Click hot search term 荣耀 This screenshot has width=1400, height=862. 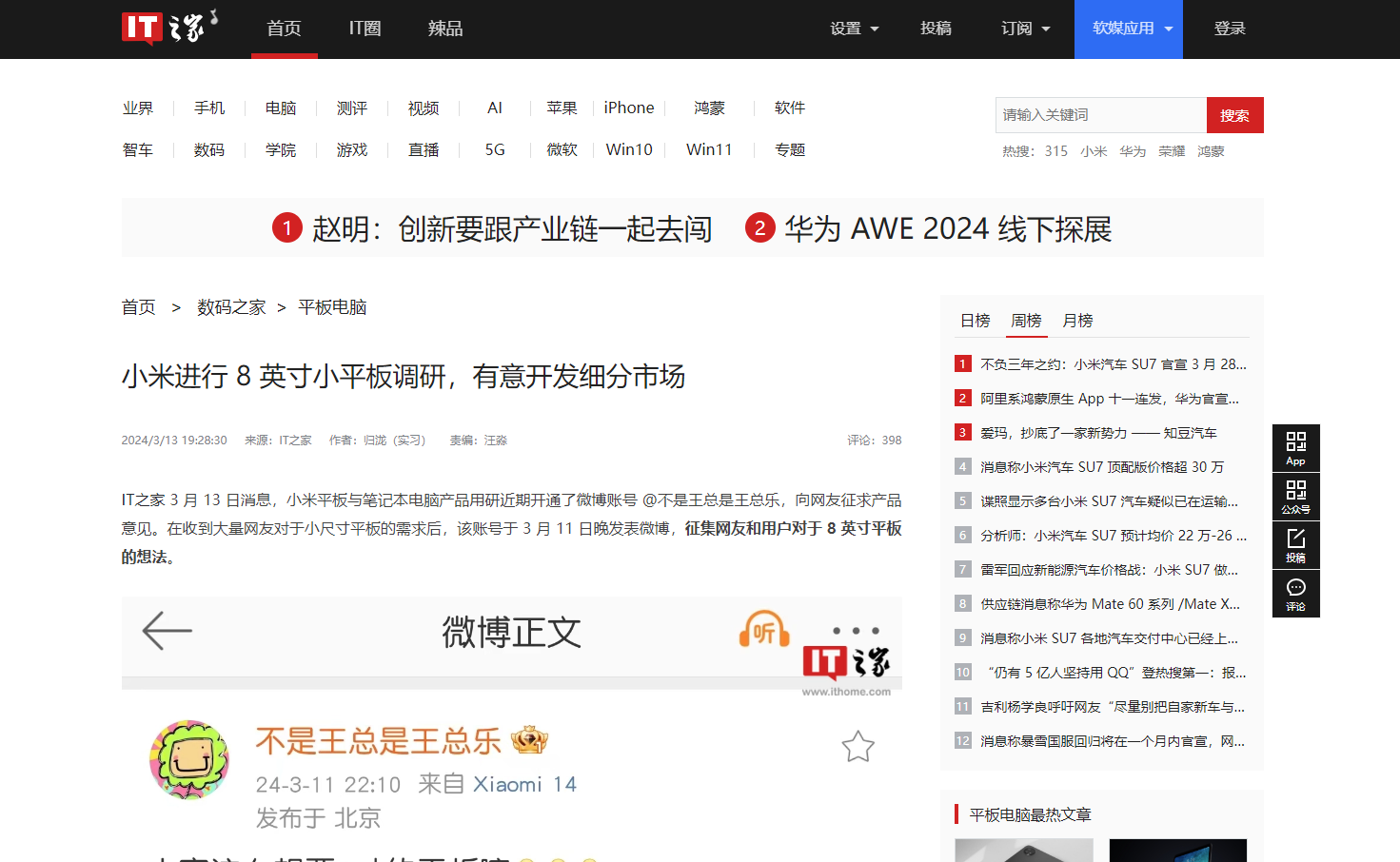(1172, 151)
